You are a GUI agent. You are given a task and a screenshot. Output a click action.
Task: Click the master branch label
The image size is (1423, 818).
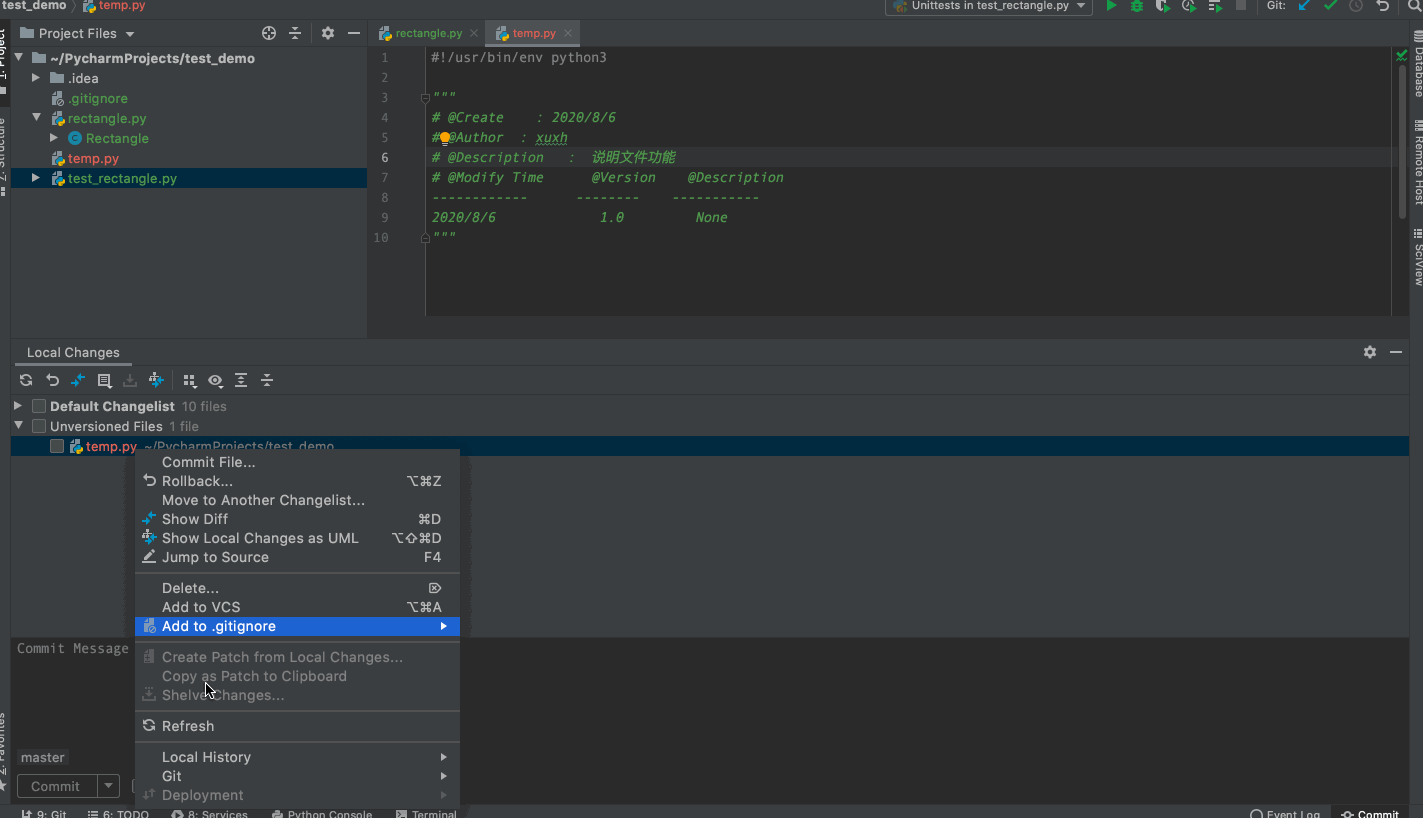pyautogui.click(x=43, y=757)
